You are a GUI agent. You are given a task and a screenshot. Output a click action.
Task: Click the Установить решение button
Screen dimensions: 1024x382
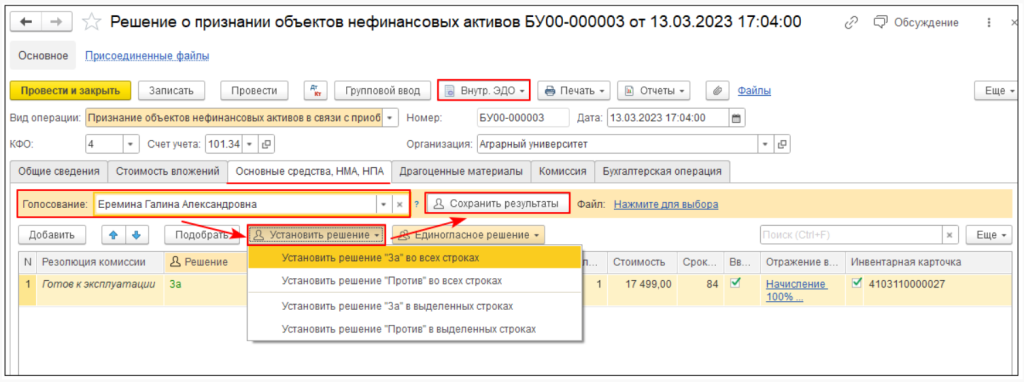(x=317, y=234)
